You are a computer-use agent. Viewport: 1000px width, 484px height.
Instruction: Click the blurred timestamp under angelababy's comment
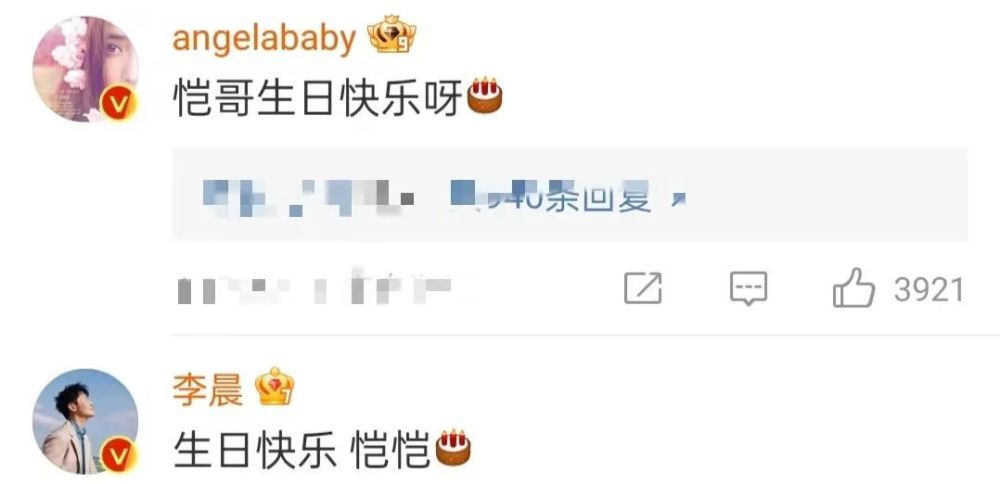314,289
